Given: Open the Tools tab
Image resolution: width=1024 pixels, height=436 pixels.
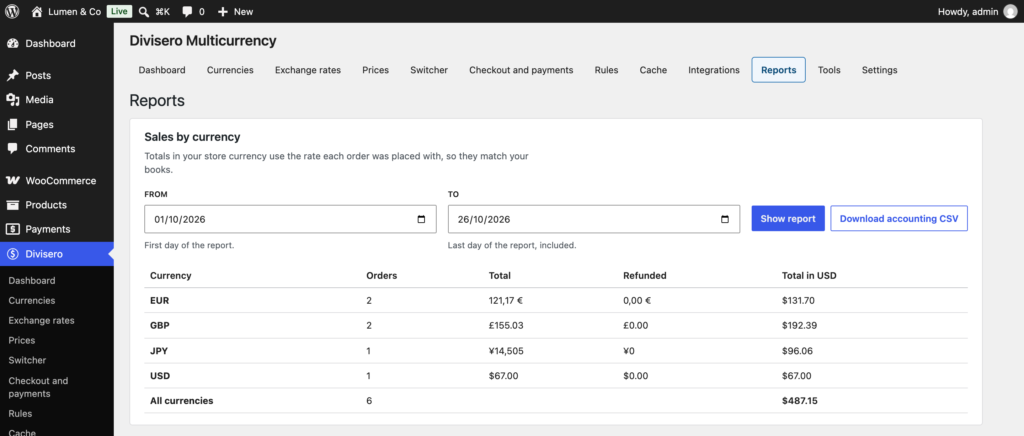Looking at the screenshot, I should point(829,70).
